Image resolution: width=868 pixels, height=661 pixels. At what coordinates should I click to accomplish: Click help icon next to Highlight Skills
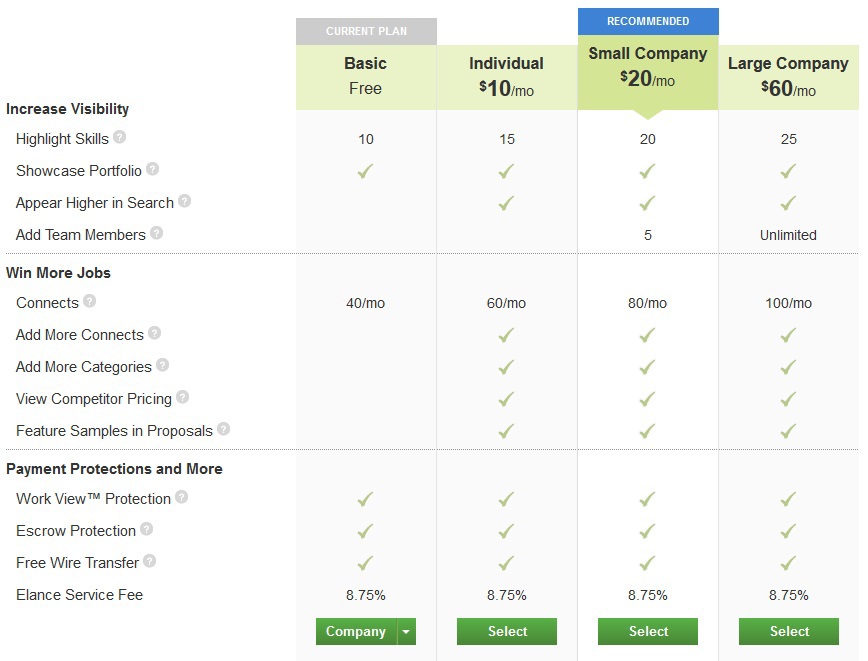coord(120,137)
